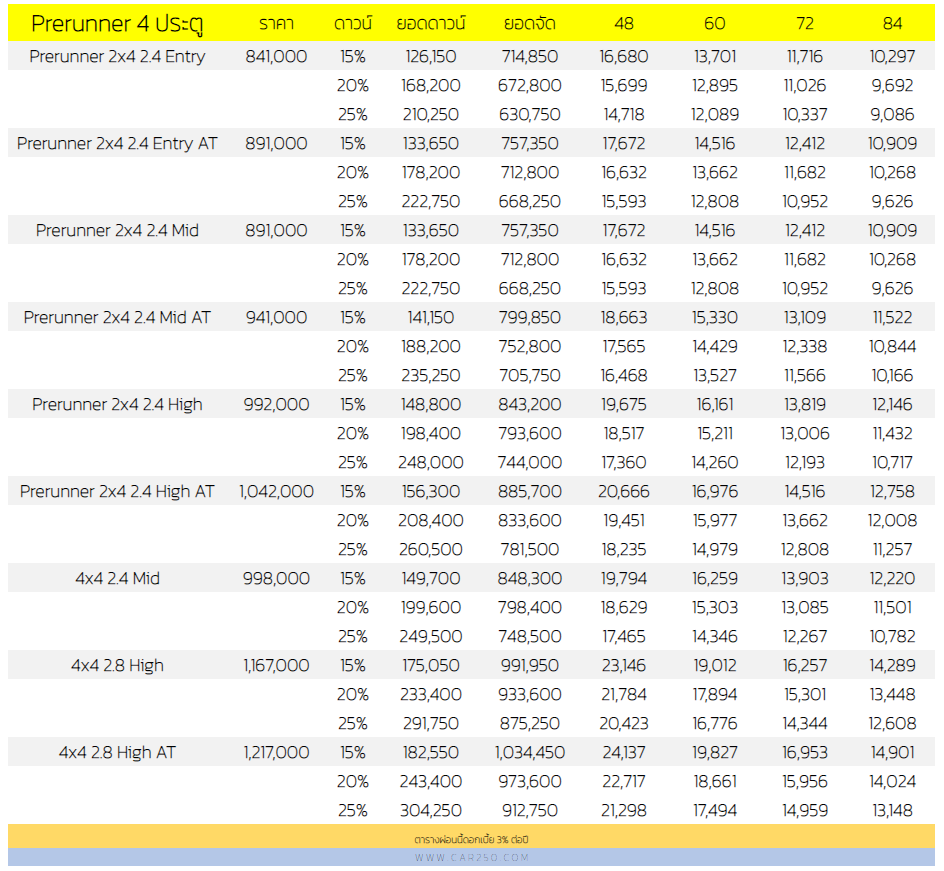Select 'Prerunner 2x4 2.4 Entry AT' model name
Image resolution: width=944 pixels, height=871 pixels.
[x=117, y=143]
